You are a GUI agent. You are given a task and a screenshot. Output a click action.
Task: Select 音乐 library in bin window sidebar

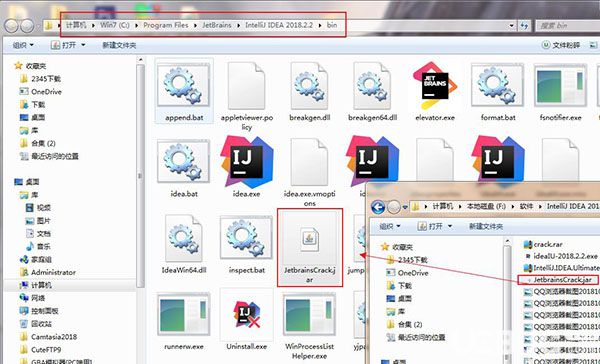coord(38,246)
